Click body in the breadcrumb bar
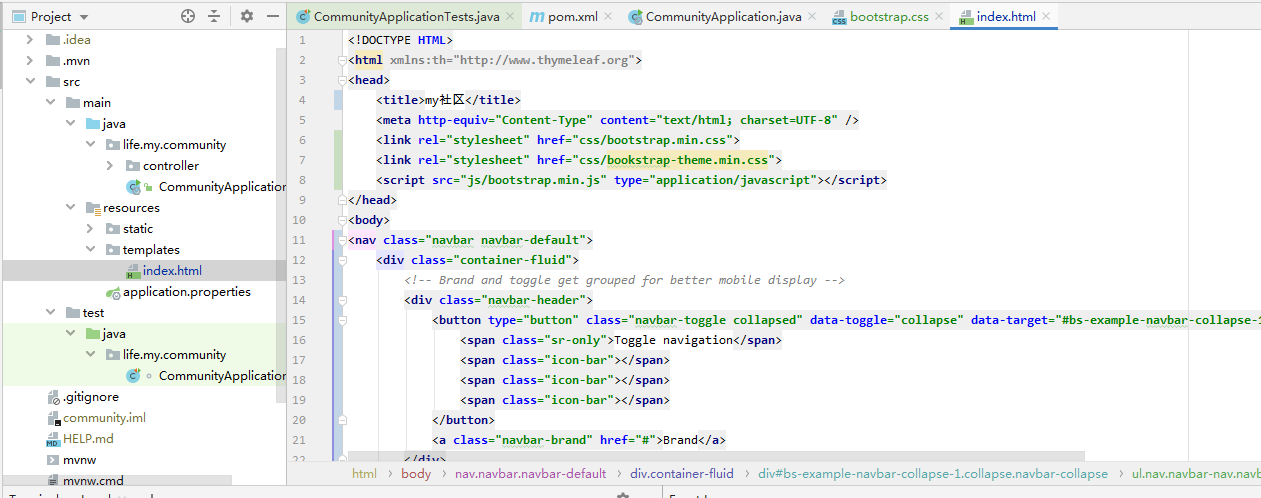 pyautogui.click(x=416, y=474)
